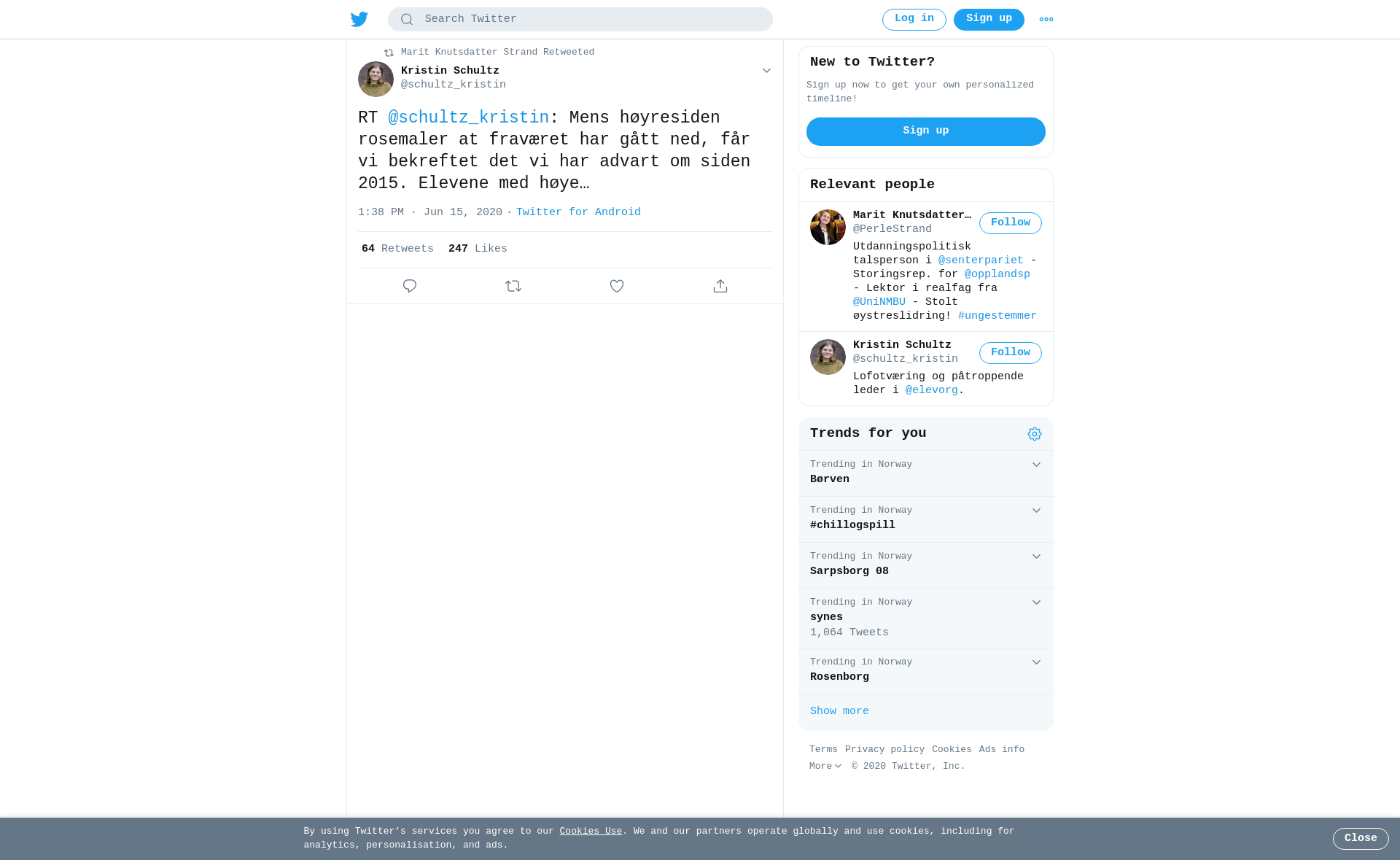The height and width of the screenshot is (860, 1400).
Task: Open the Cookies Use link in banner
Action: 591,832
